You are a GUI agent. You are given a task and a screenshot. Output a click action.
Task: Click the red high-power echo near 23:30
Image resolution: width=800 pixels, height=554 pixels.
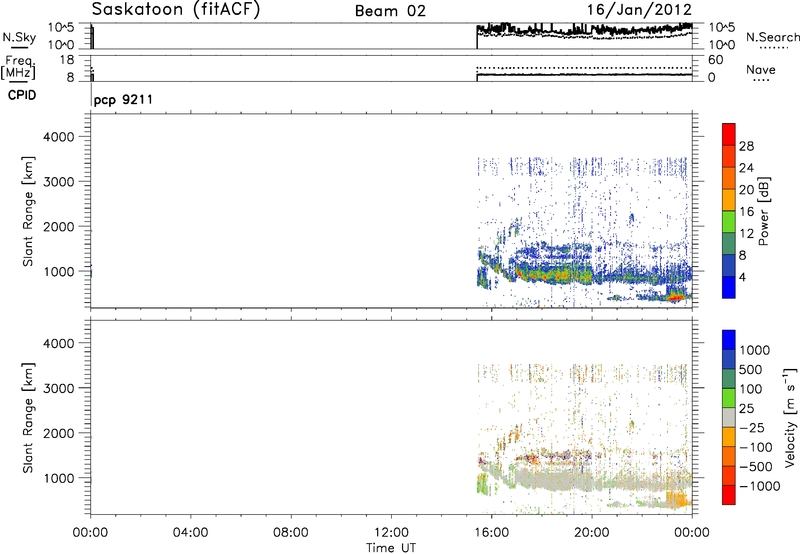(x=677, y=297)
